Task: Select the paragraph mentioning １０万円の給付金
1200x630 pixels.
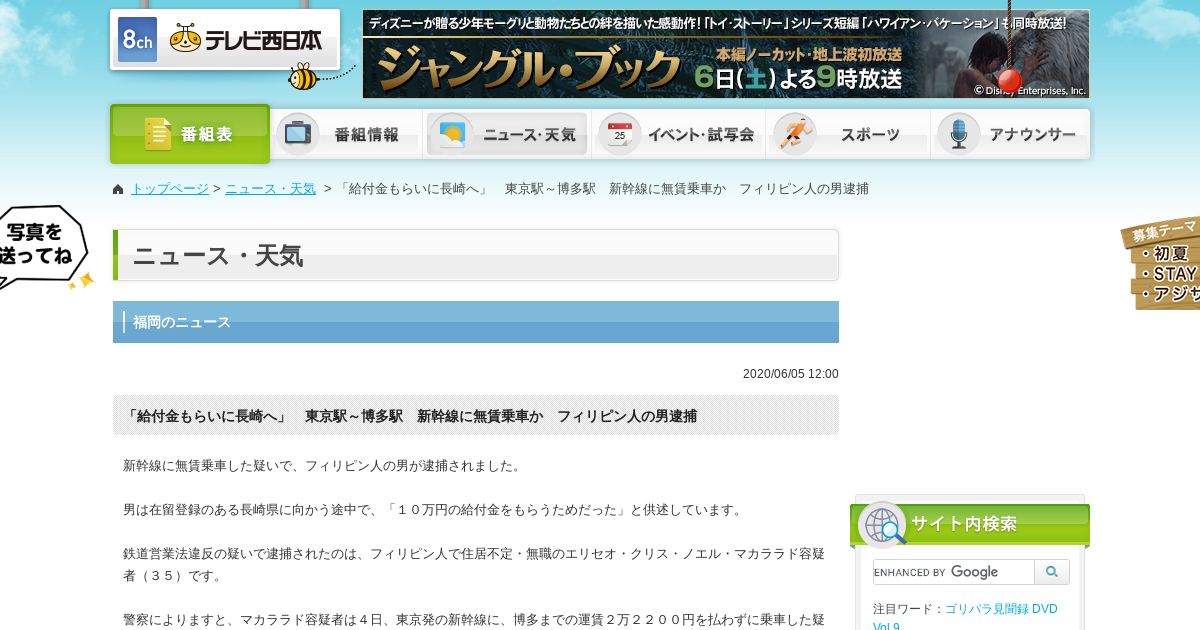Action: (433, 510)
